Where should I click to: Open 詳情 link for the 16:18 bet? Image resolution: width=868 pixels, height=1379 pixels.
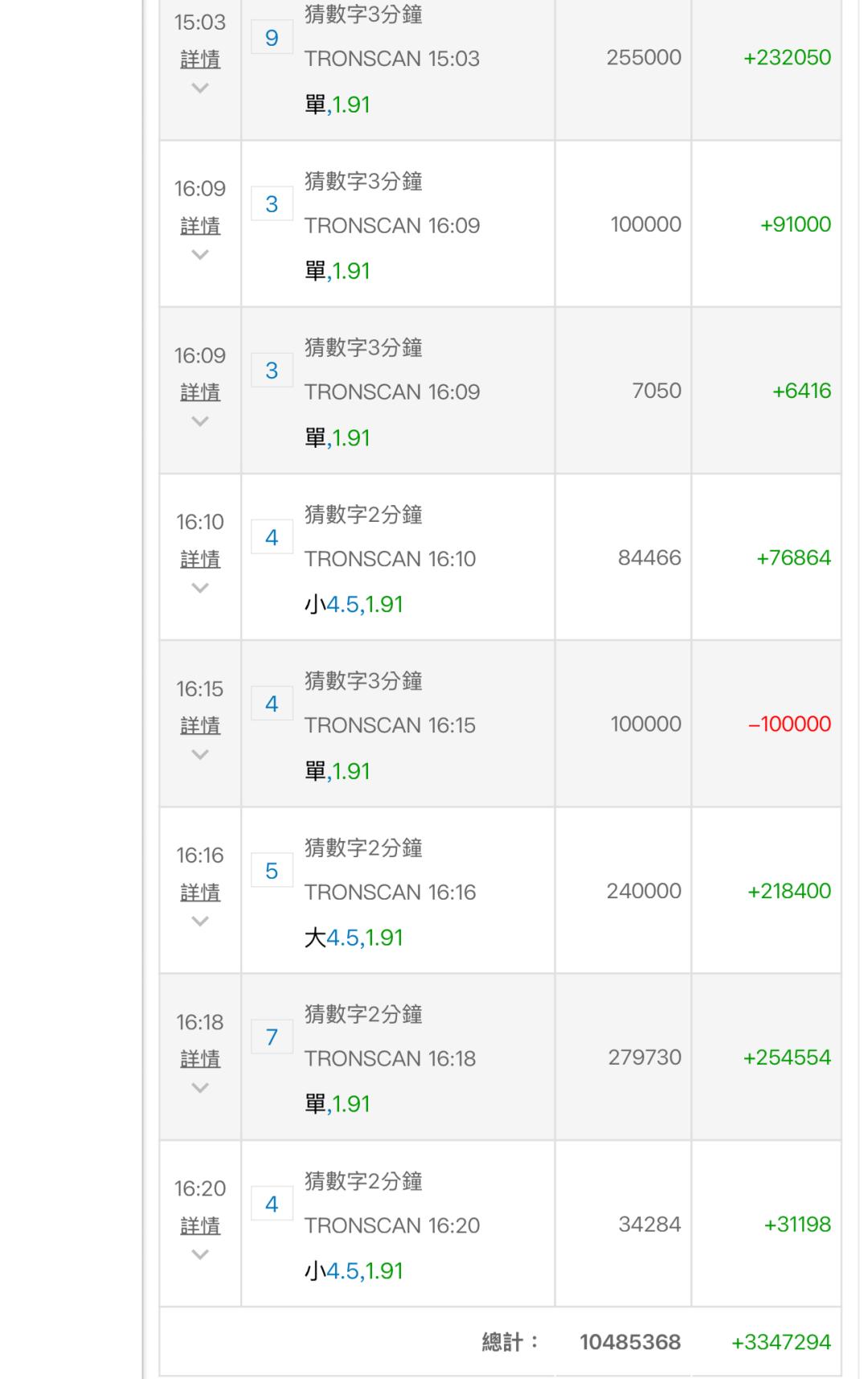pyautogui.click(x=200, y=1059)
